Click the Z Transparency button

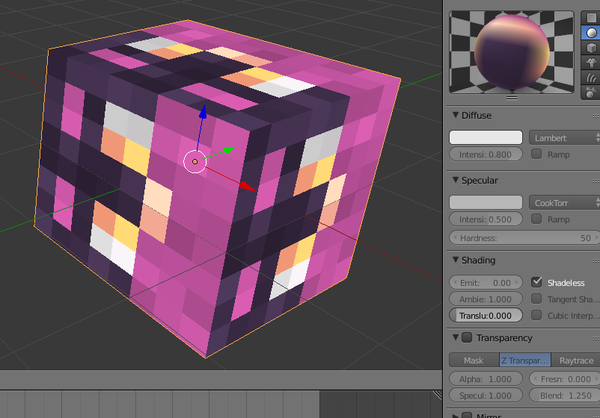tap(523, 360)
